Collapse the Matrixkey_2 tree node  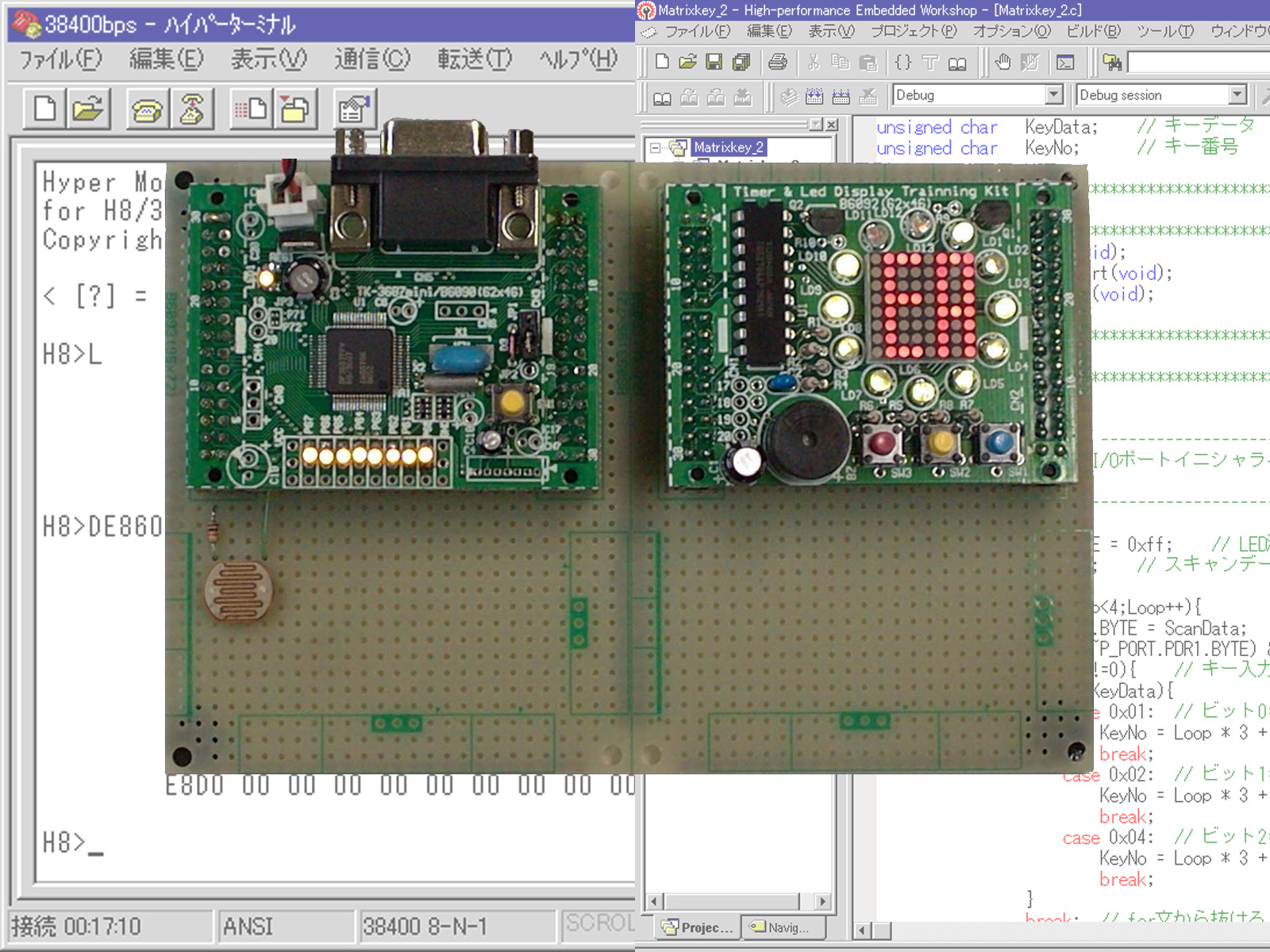click(x=655, y=148)
